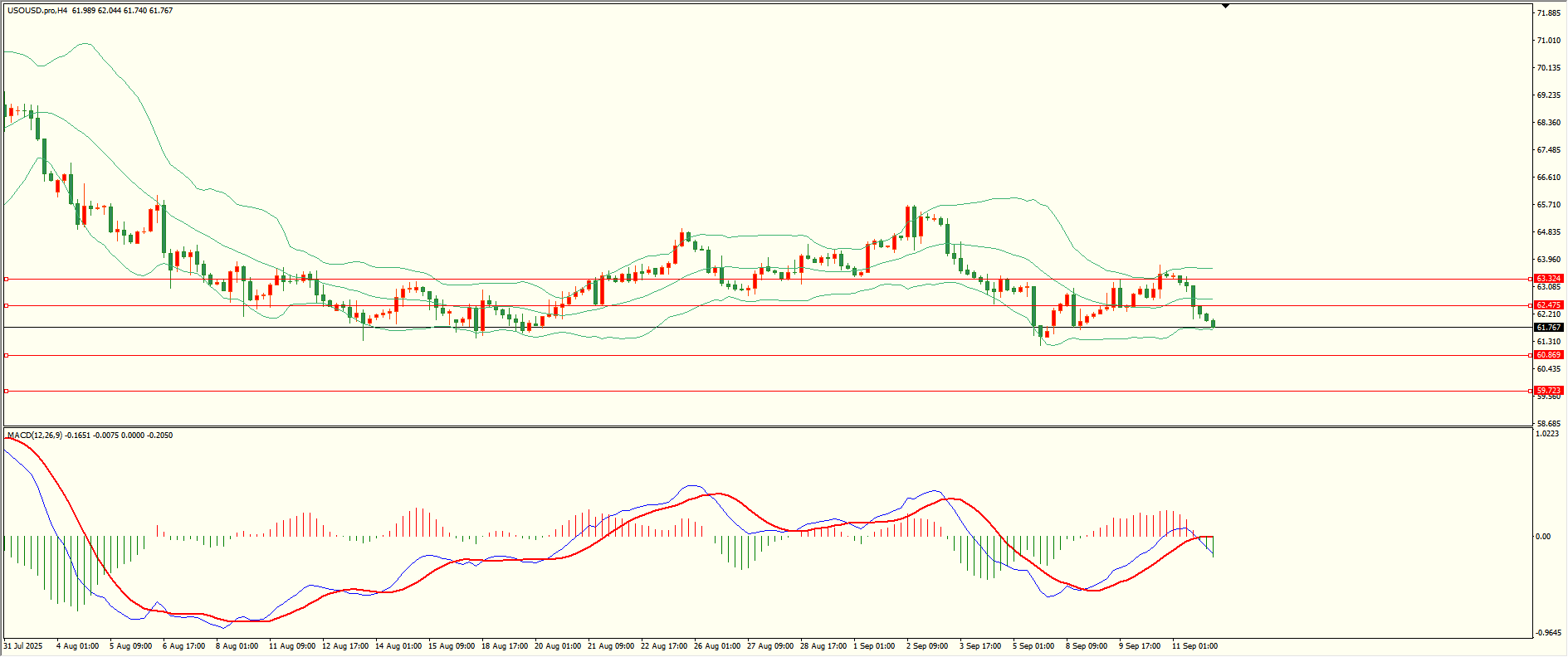This screenshot has width=1568, height=657.
Task: Click the chart shift triangle marker
Action: pos(1225,6)
